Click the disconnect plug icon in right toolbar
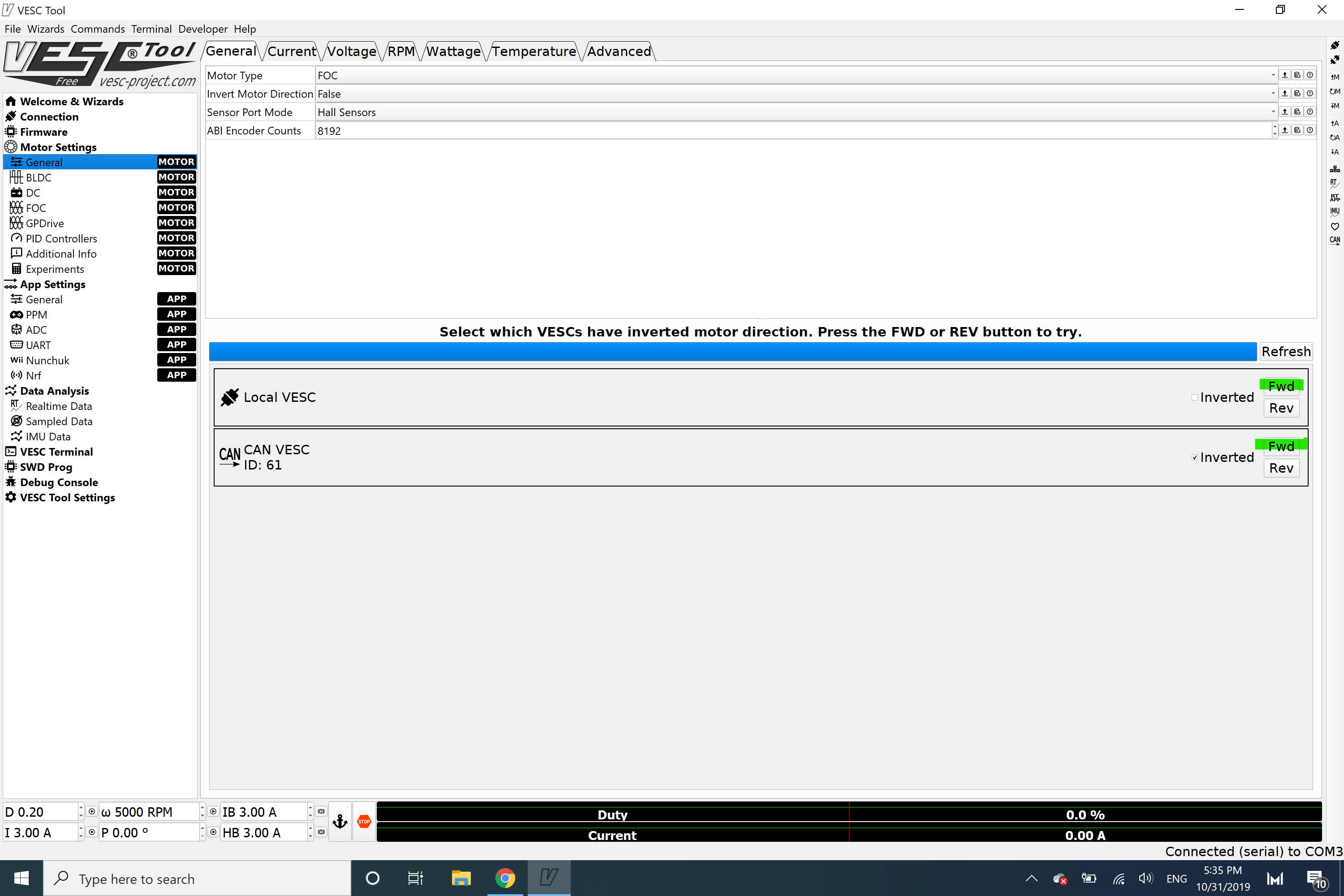Screen dimensions: 1344x896 coord(1334,60)
